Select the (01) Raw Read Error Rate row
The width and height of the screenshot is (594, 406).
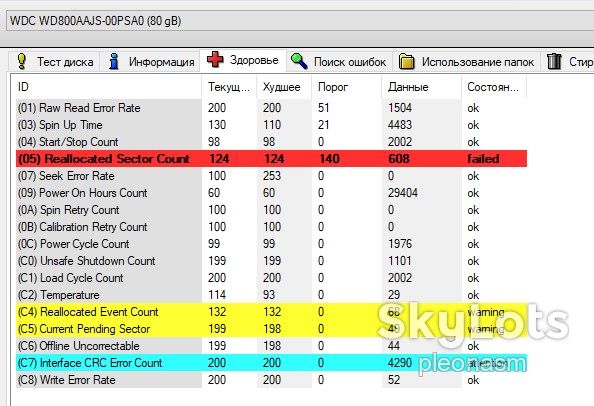tap(271, 108)
